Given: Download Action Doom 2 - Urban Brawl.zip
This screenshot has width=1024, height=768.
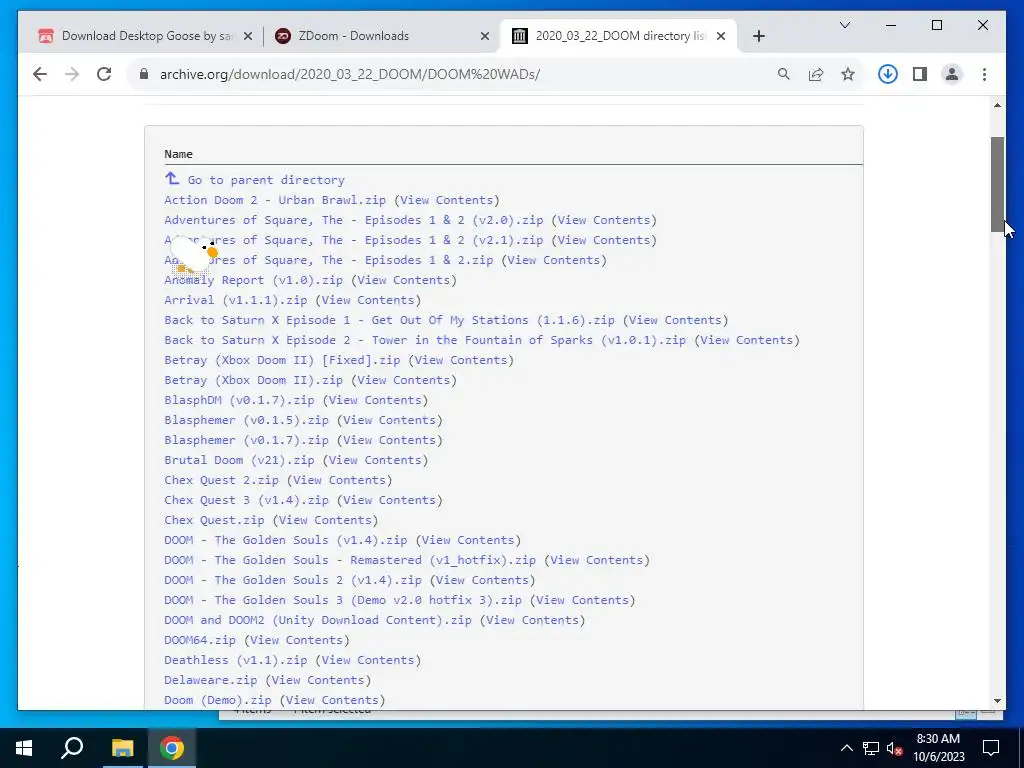Looking at the screenshot, I should click(x=275, y=200).
